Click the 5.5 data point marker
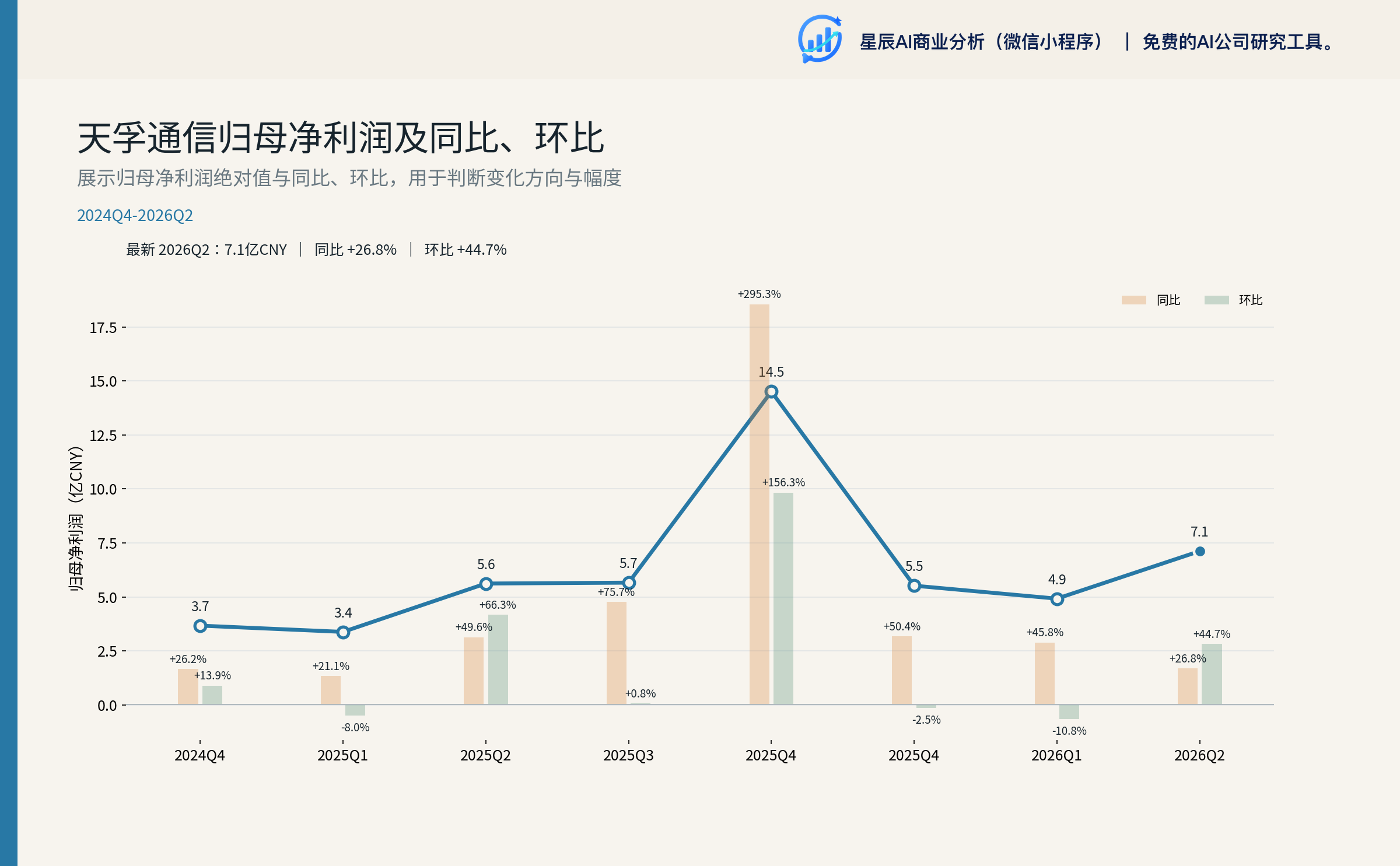 coord(914,585)
